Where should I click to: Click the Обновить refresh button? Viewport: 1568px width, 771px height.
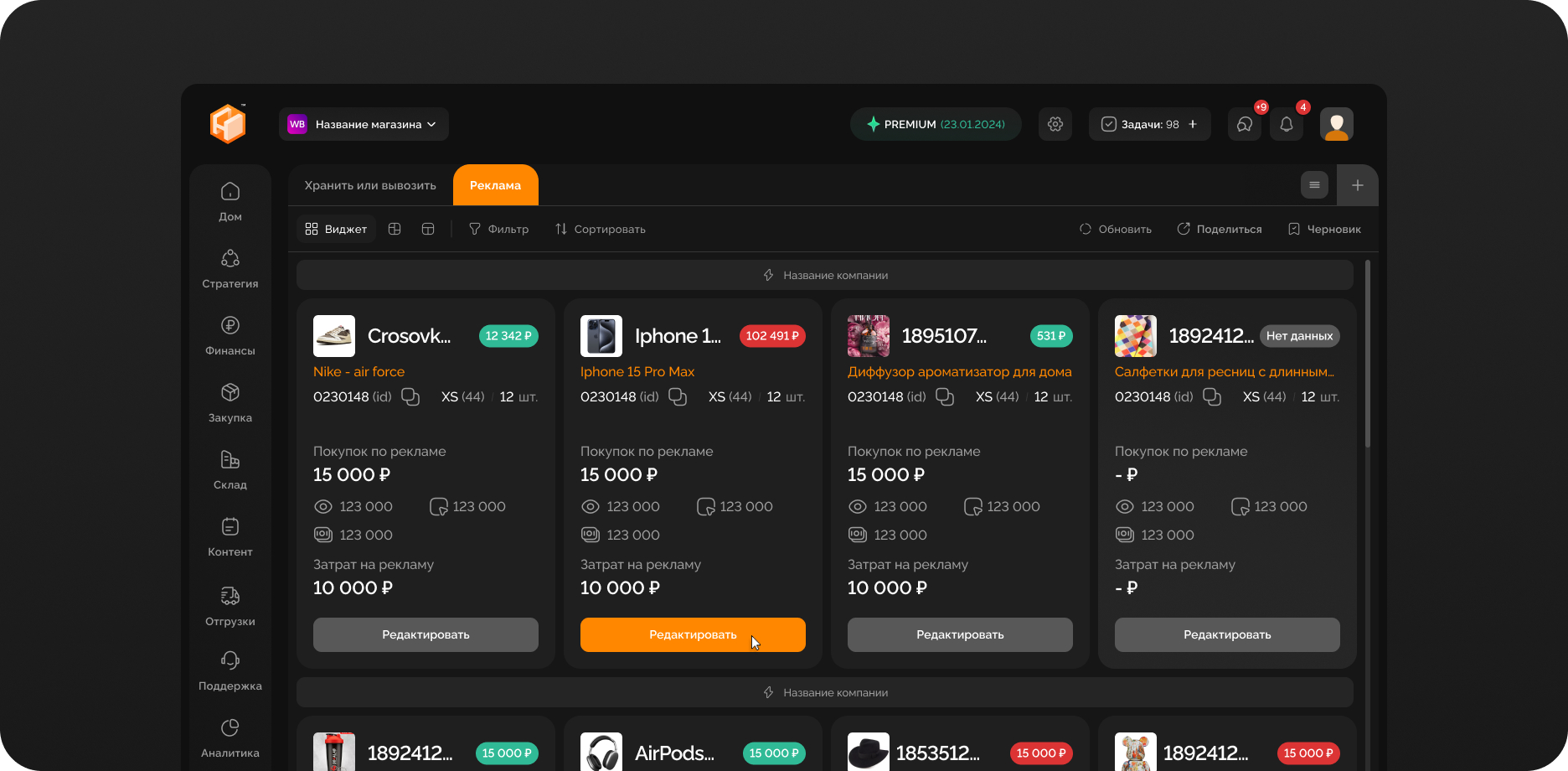[x=1115, y=229]
